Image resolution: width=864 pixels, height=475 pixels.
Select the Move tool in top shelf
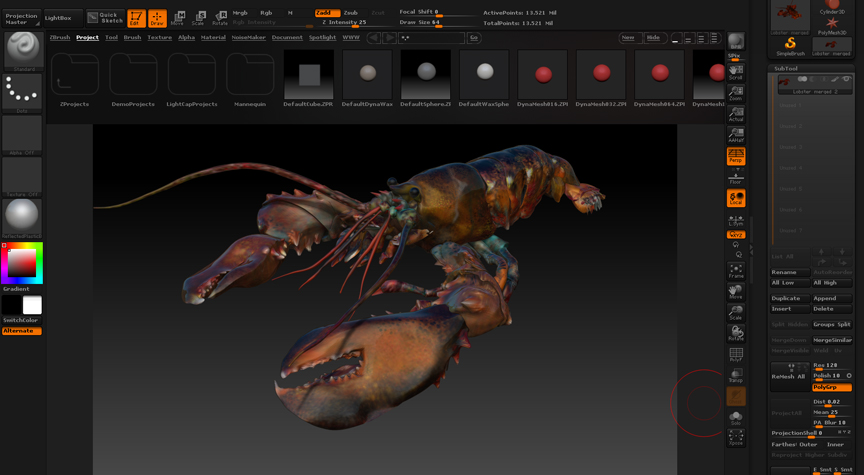177,18
